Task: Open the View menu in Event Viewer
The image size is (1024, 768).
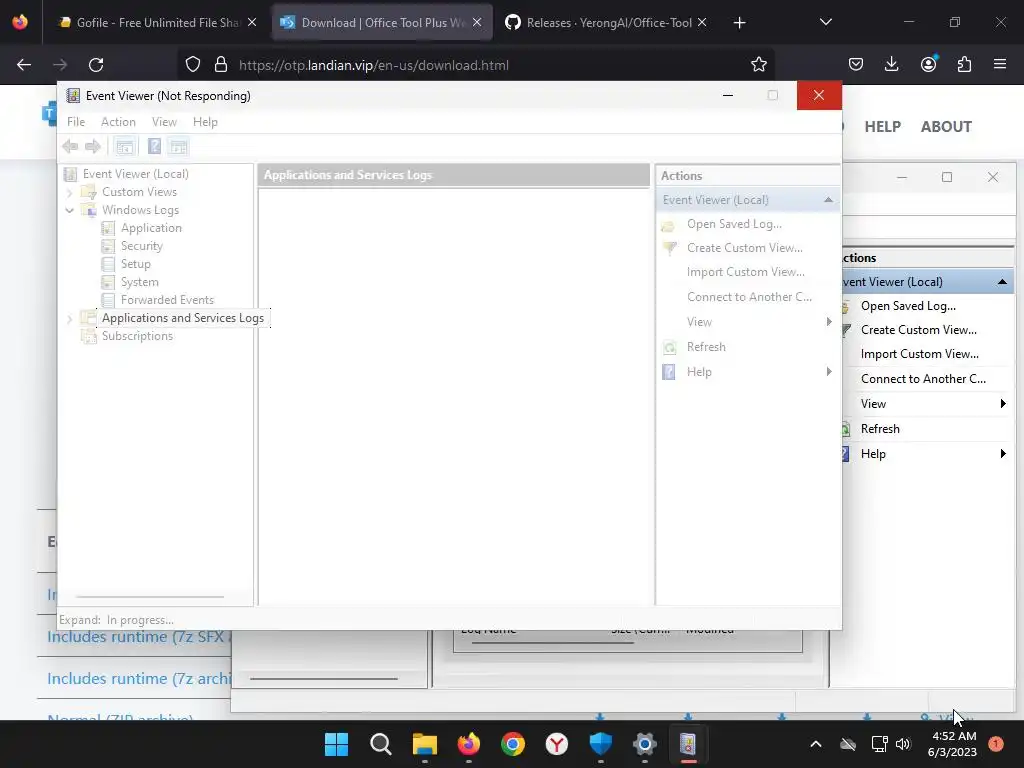Action: [x=165, y=122]
